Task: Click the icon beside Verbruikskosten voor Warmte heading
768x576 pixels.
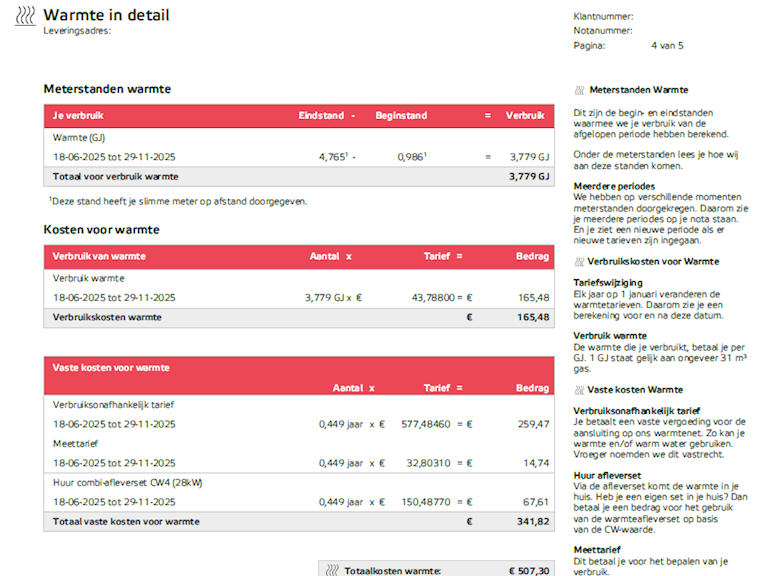Action: tap(579, 262)
